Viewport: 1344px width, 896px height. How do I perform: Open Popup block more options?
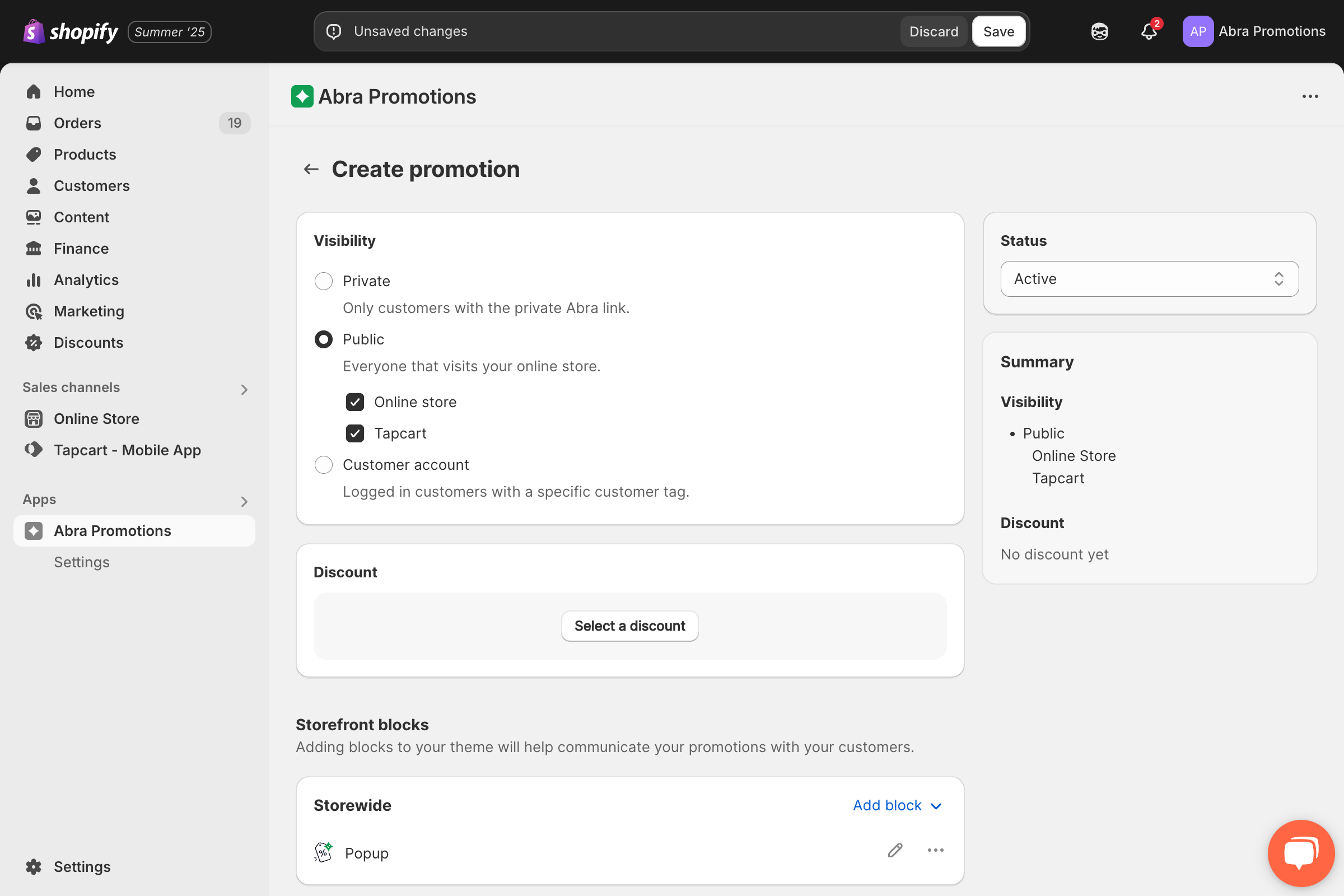pyautogui.click(x=935, y=851)
